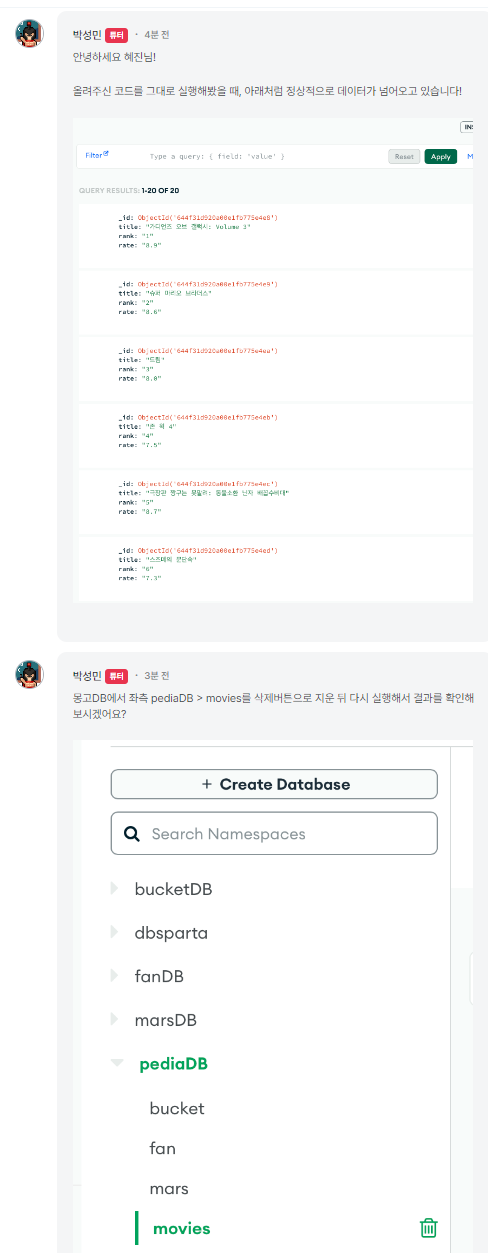Expand the dbsparta database triangle

[115, 932]
